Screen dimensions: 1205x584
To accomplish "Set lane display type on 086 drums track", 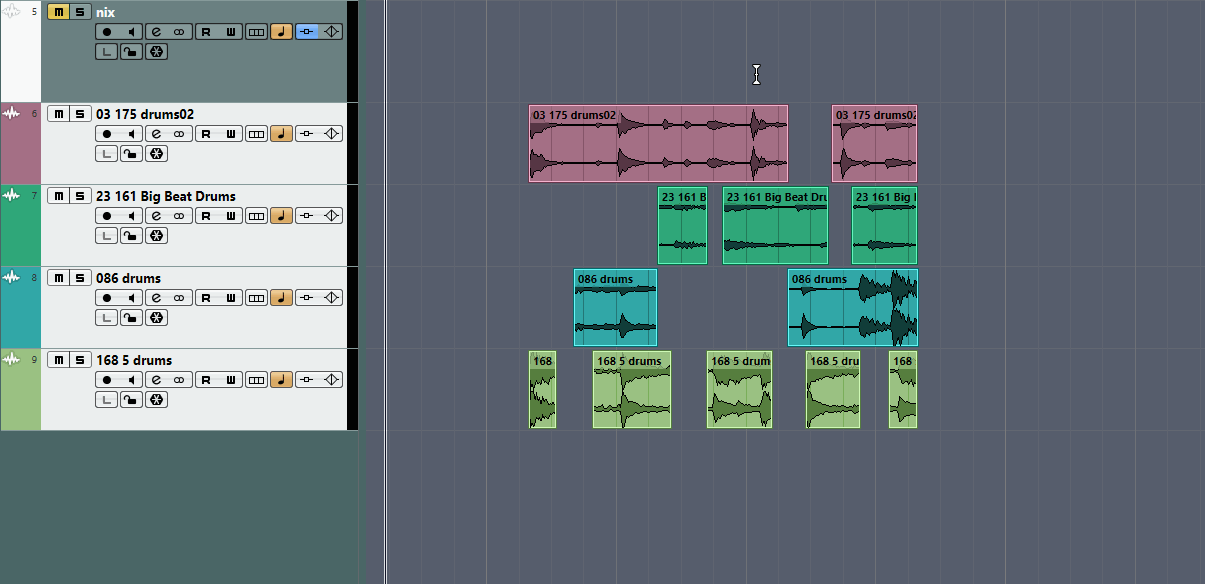I will coord(107,317).
